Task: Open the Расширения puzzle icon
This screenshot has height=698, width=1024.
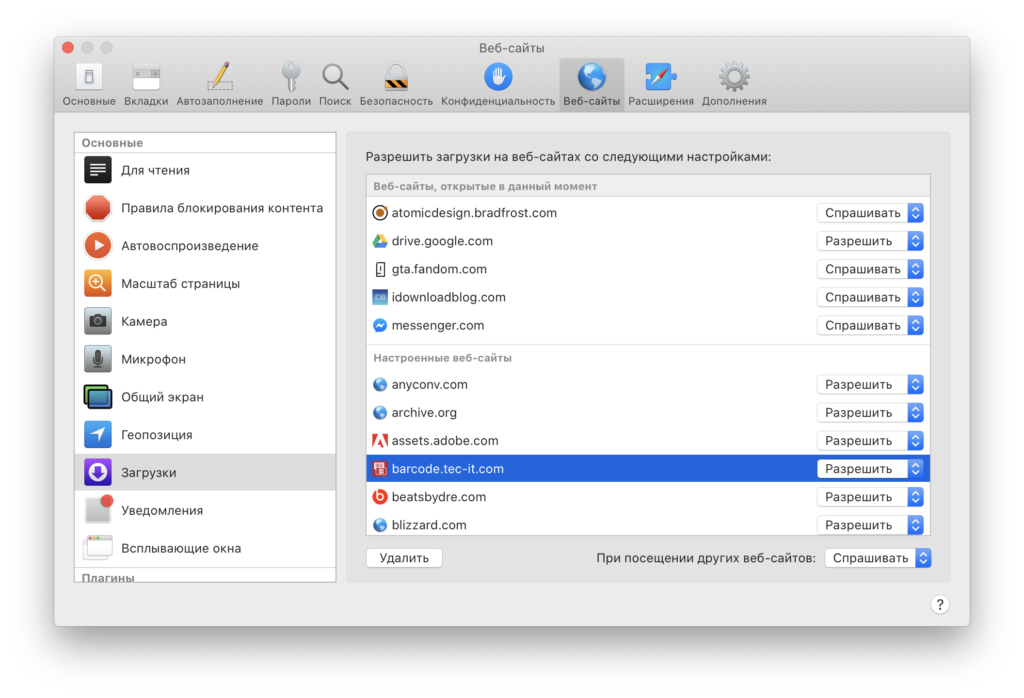Action: 660,77
